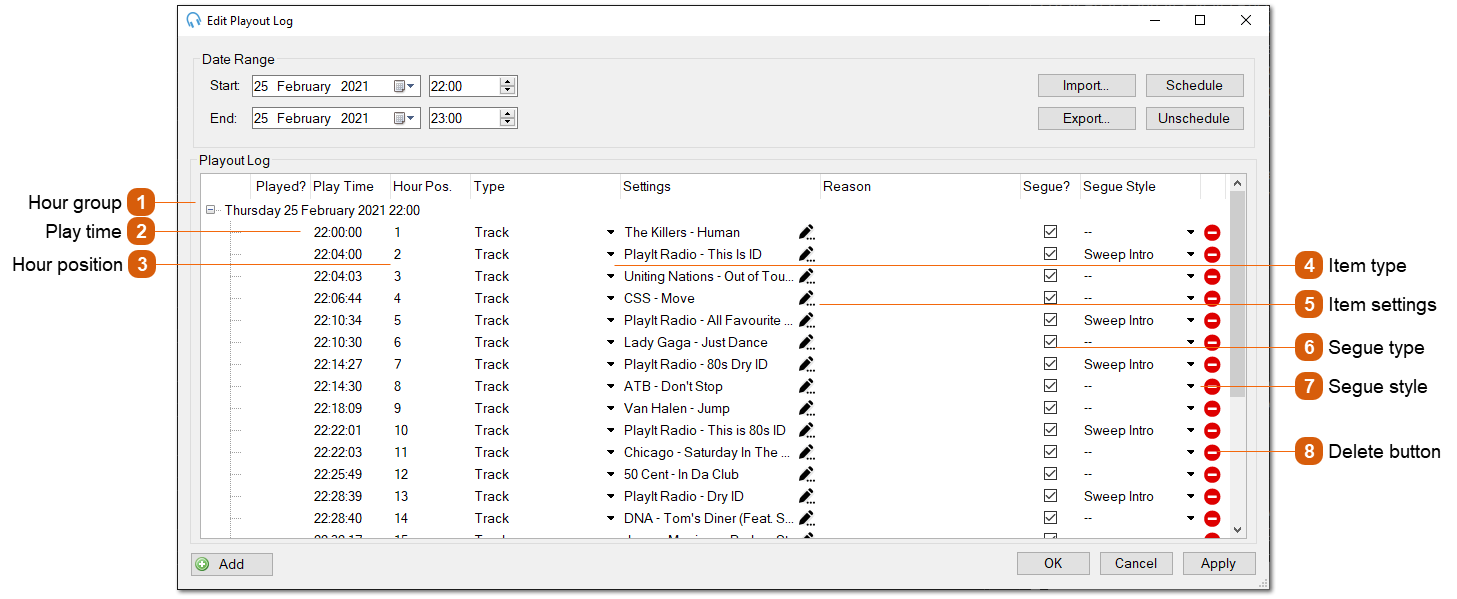Viewport: 1457px width, 599px height.
Task: Collapse the Thursday 25 February 2021 22:00 group
Action: (x=210, y=210)
